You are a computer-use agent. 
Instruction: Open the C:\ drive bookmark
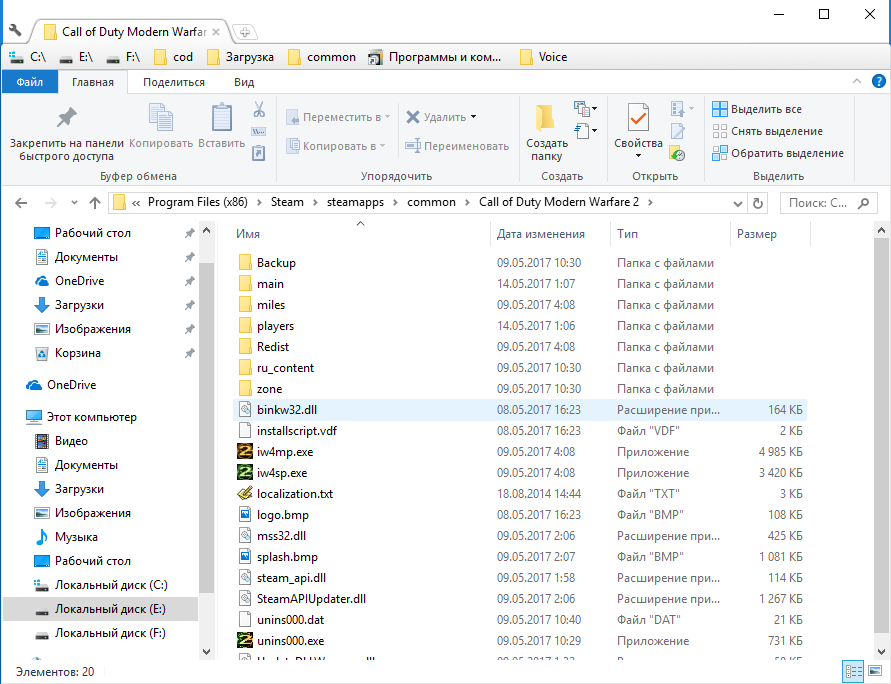28,57
